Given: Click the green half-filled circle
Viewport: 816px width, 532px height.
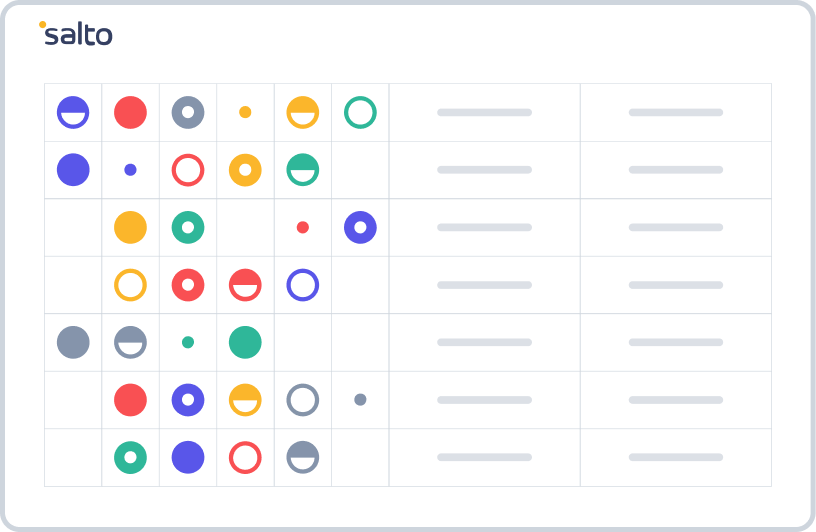Looking at the screenshot, I should pyautogui.click(x=303, y=170).
